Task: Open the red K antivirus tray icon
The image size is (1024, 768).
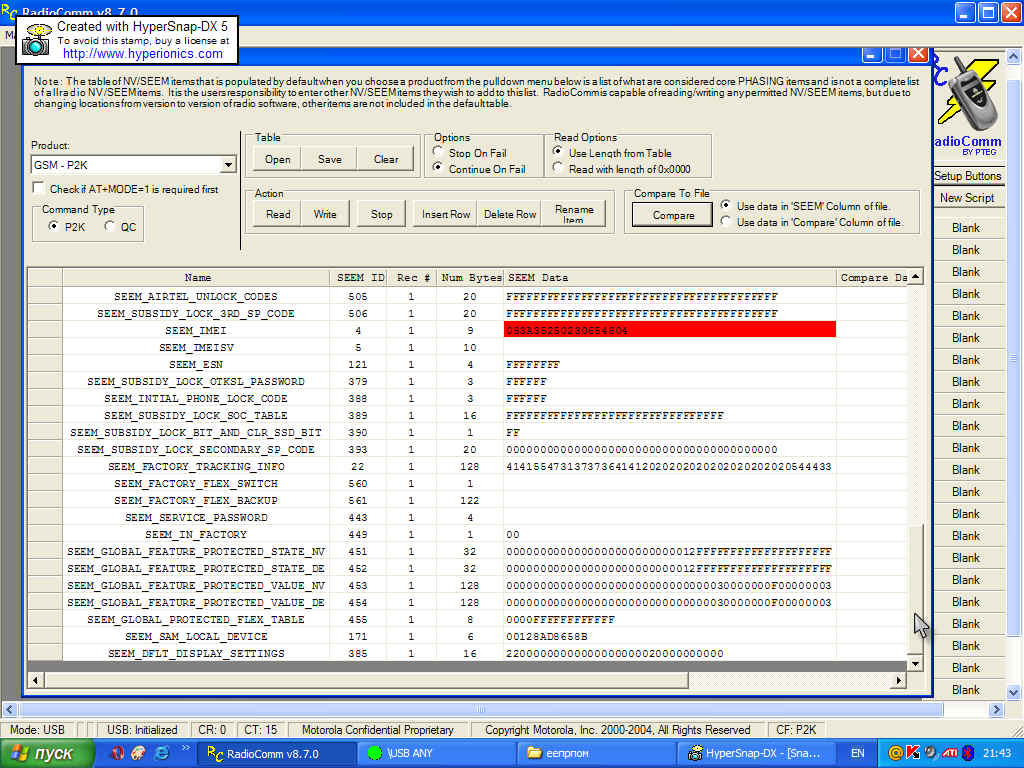Action: pos(912,754)
